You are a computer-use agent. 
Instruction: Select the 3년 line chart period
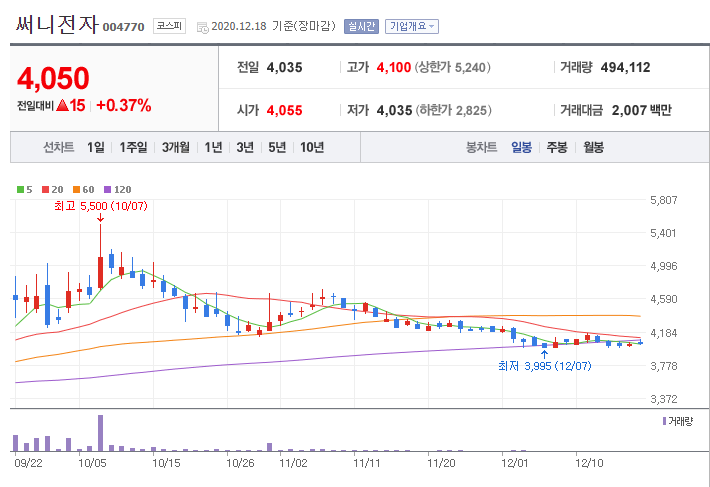click(245, 147)
